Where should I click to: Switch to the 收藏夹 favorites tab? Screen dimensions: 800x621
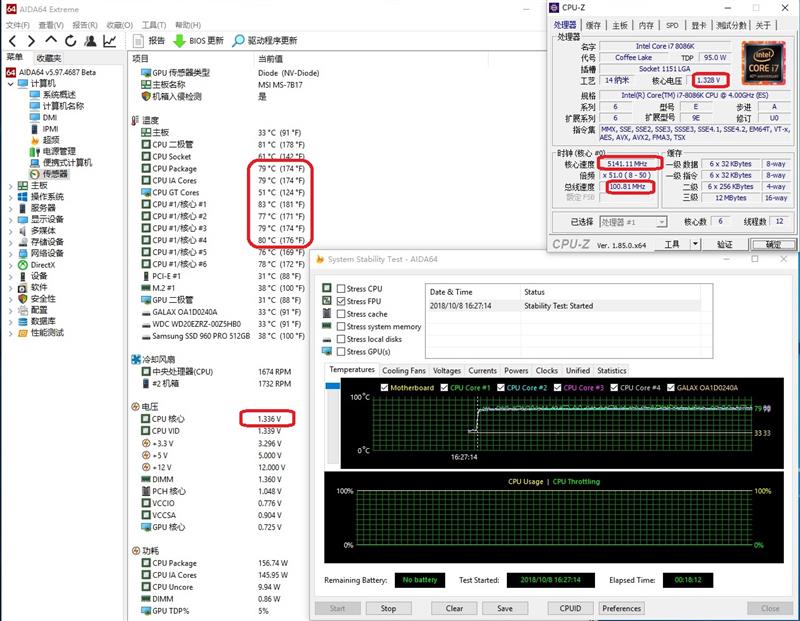coord(49,58)
